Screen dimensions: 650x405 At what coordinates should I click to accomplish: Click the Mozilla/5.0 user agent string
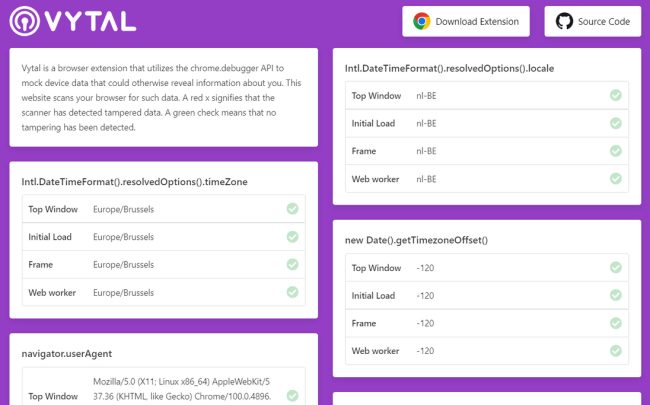pyautogui.click(x=182, y=389)
